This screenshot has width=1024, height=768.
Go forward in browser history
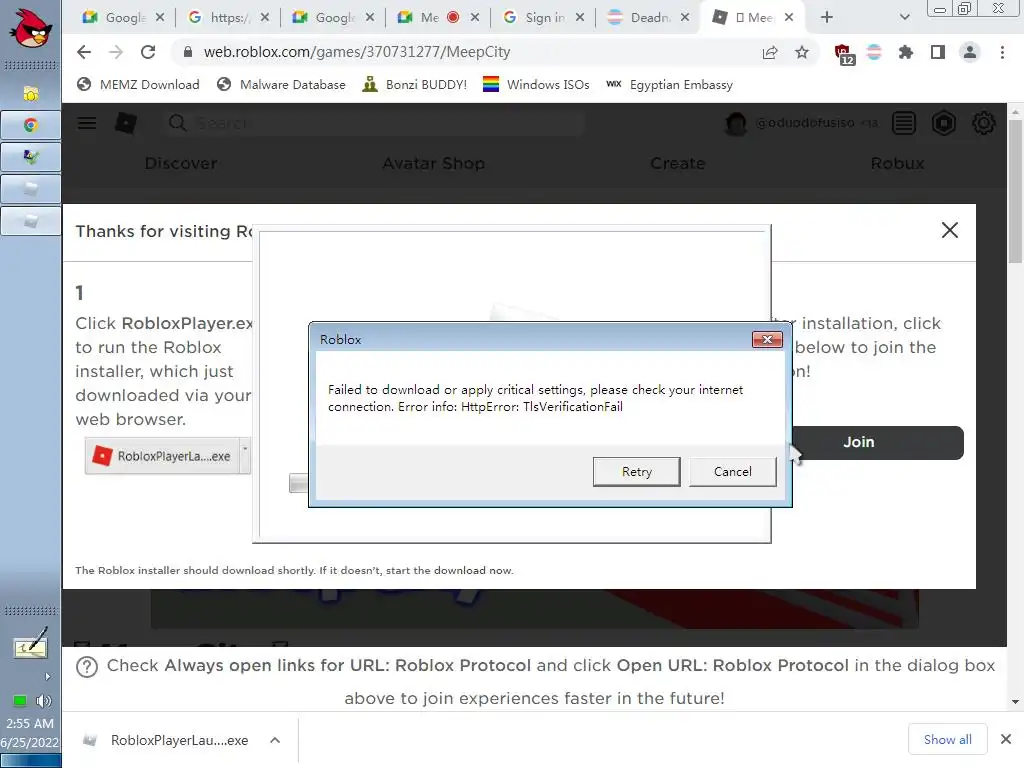[116, 52]
